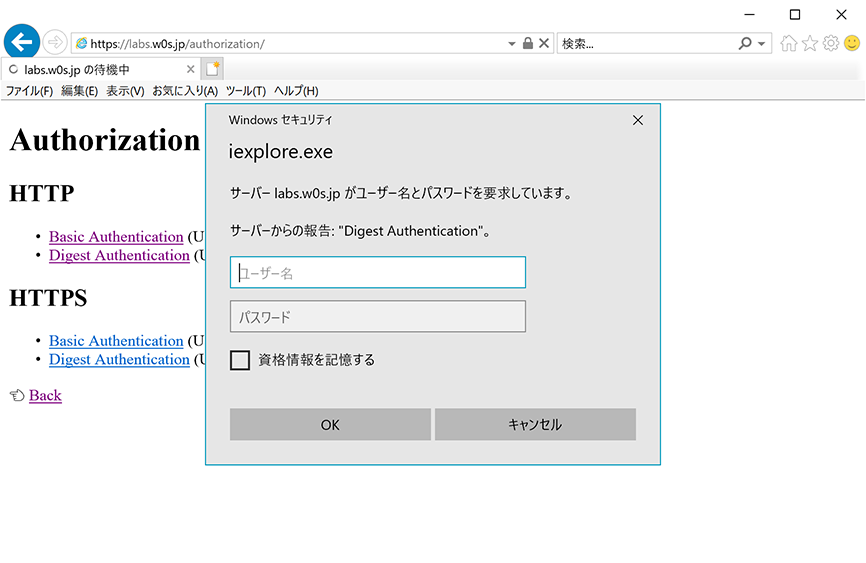Open the ツール(T) menu
866x563 pixels.
point(246,91)
